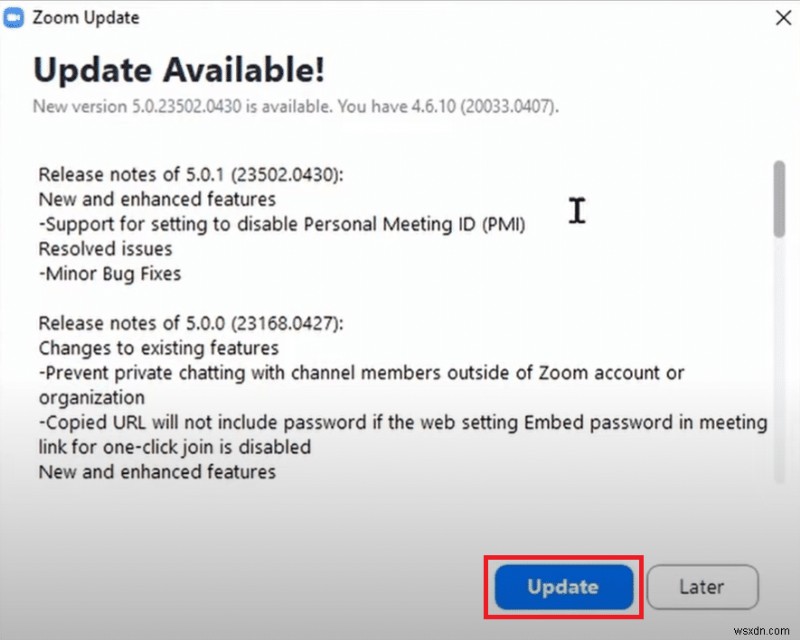This screenshot has height=640, width=800.
Task: Dismiss the update with the Later button
Action: (699, 587)
